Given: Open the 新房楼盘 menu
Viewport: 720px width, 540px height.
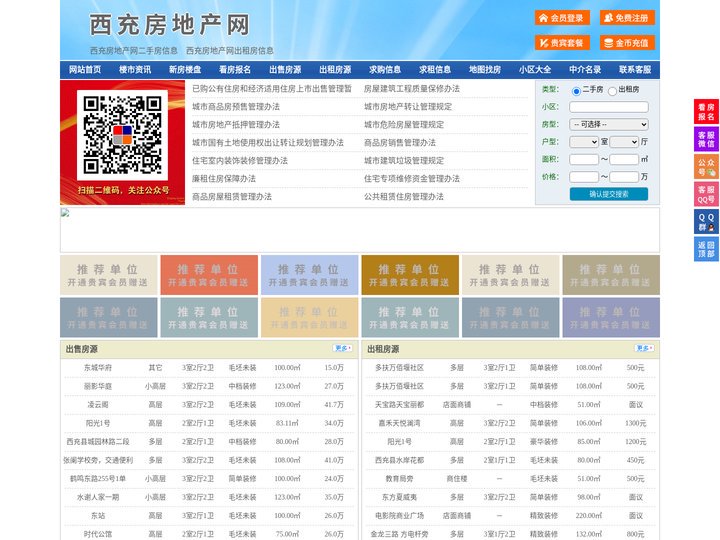Looking at the screenshot, I should (185, 70).
